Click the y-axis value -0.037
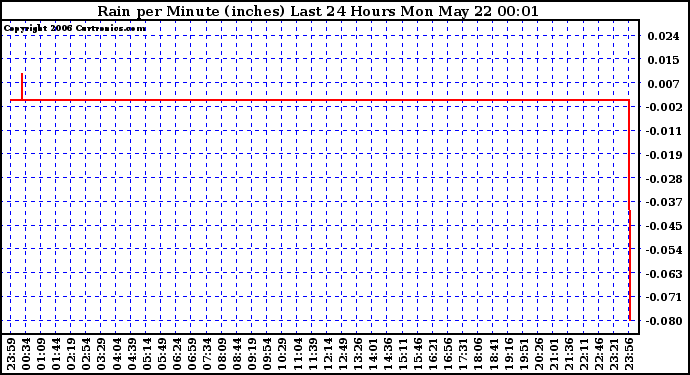 click(x=663, y=202)
